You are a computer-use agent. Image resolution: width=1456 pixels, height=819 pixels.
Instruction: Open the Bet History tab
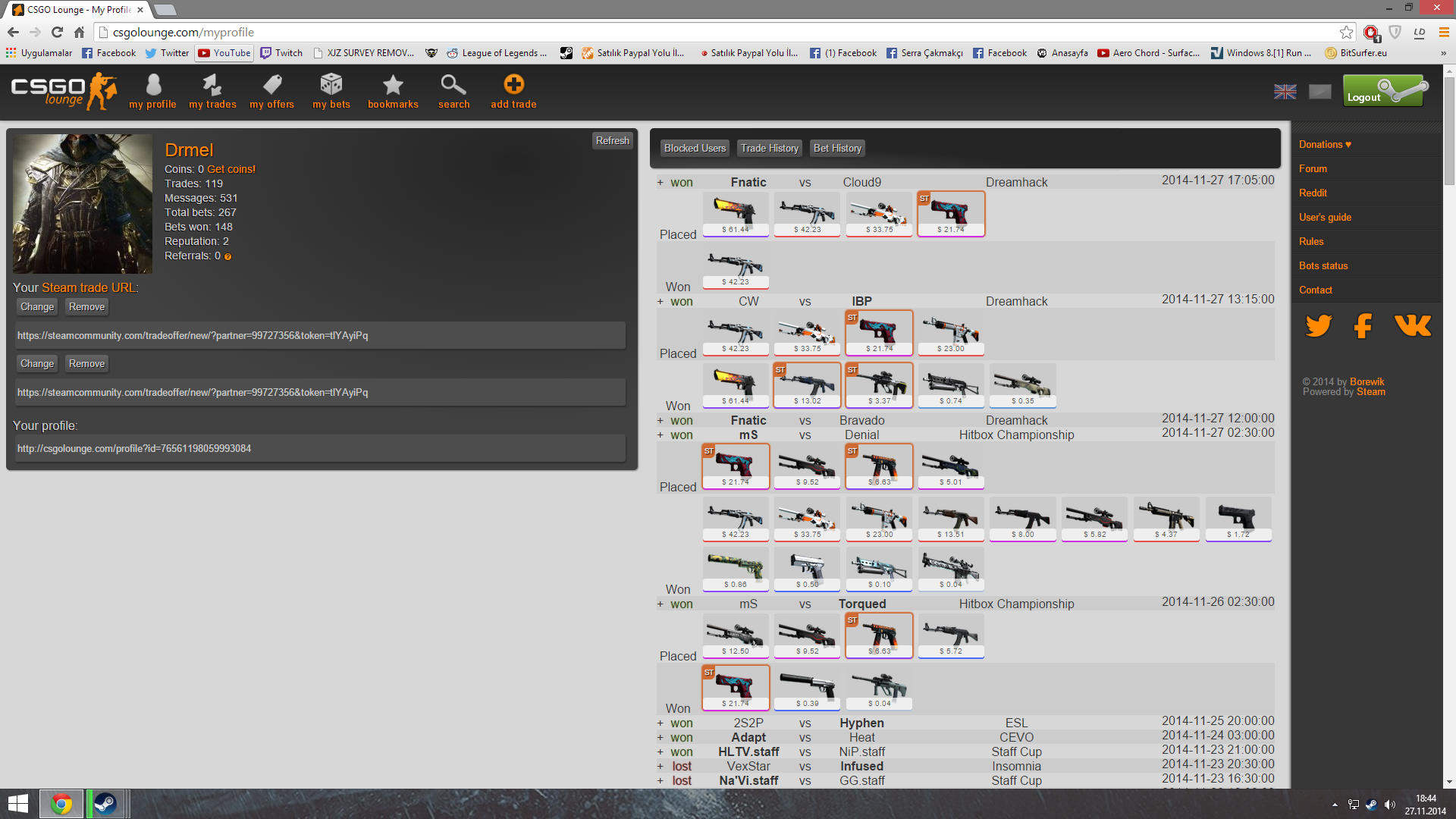click(x=837, y=149)
